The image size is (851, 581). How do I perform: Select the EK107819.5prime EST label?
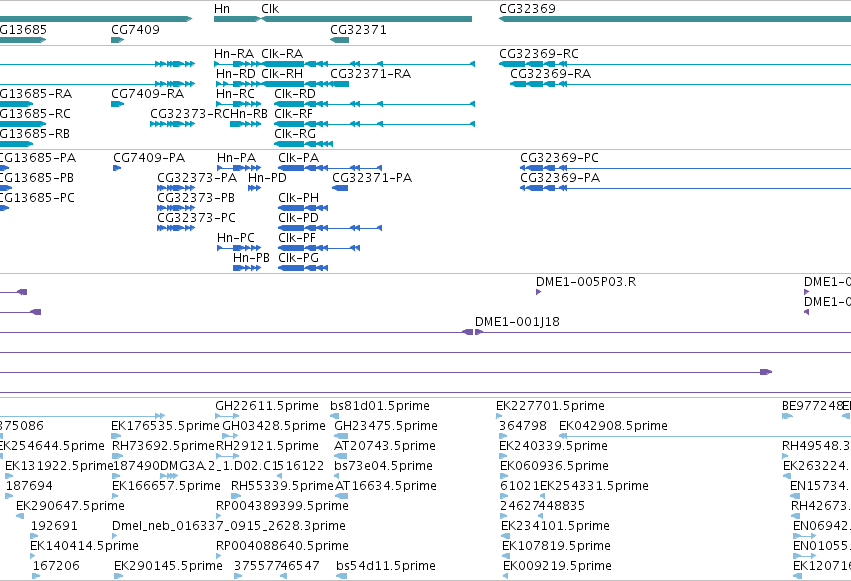(x=556, y=547)
